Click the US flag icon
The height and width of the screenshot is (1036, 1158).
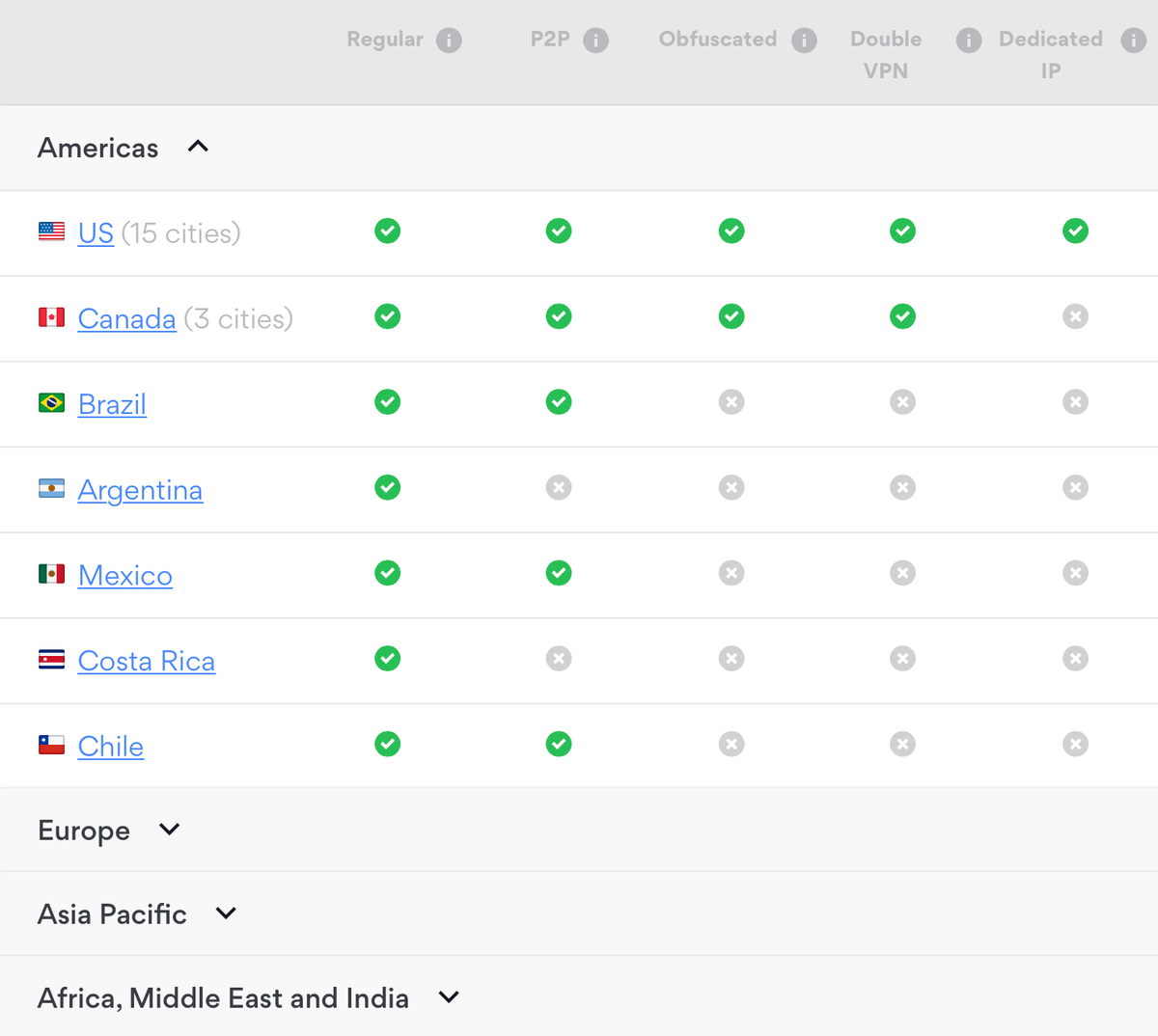coord(51,231)
